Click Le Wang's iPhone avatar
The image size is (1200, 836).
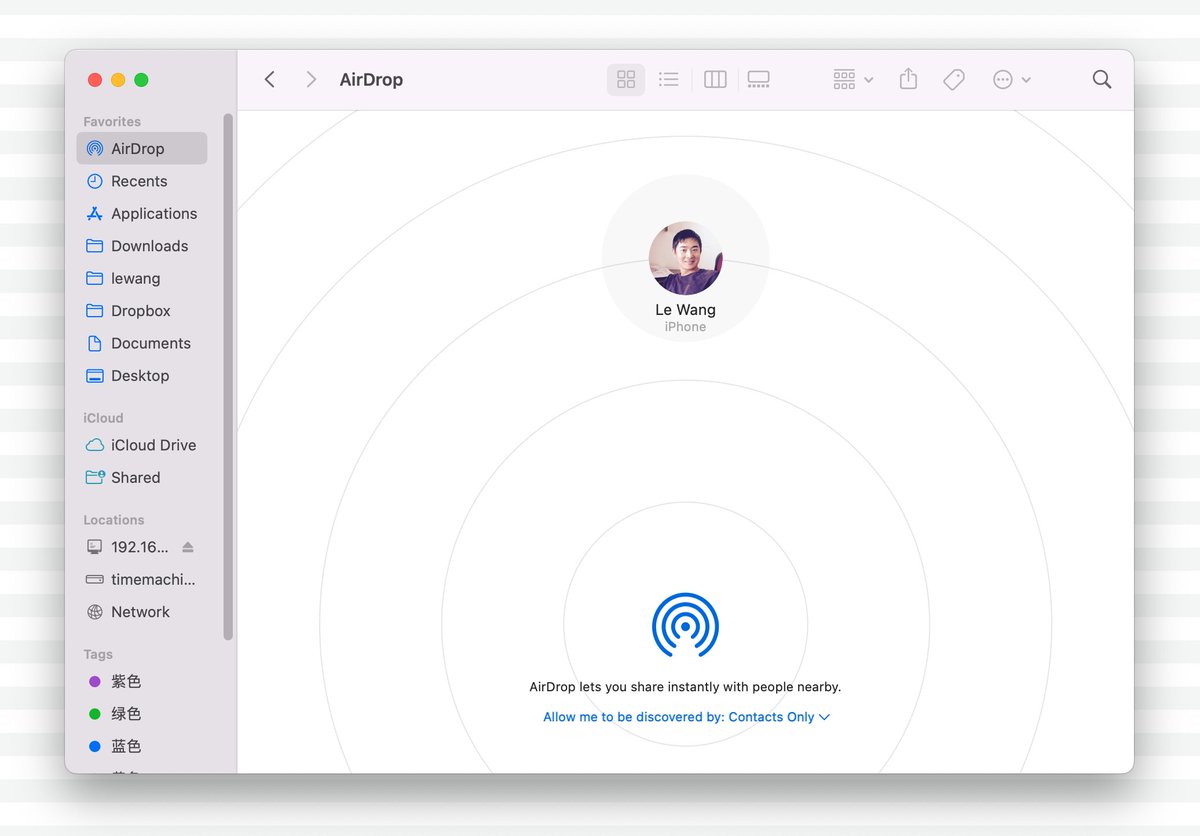tap(686, 258)
